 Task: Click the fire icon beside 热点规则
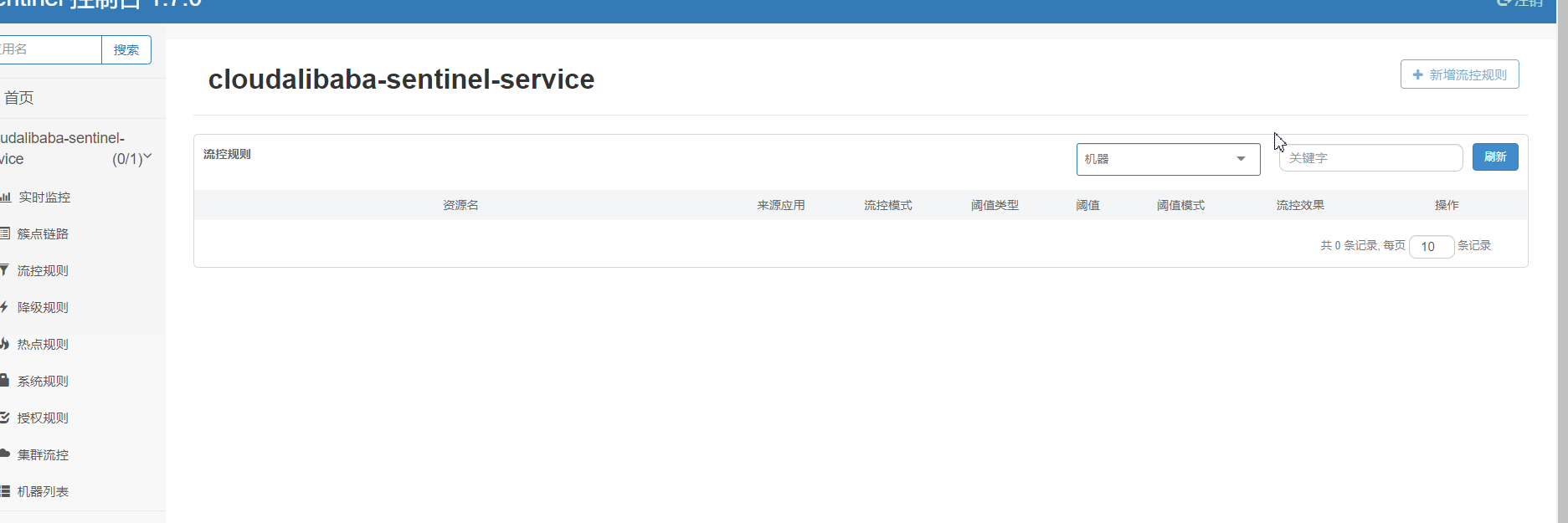(4, 343)
